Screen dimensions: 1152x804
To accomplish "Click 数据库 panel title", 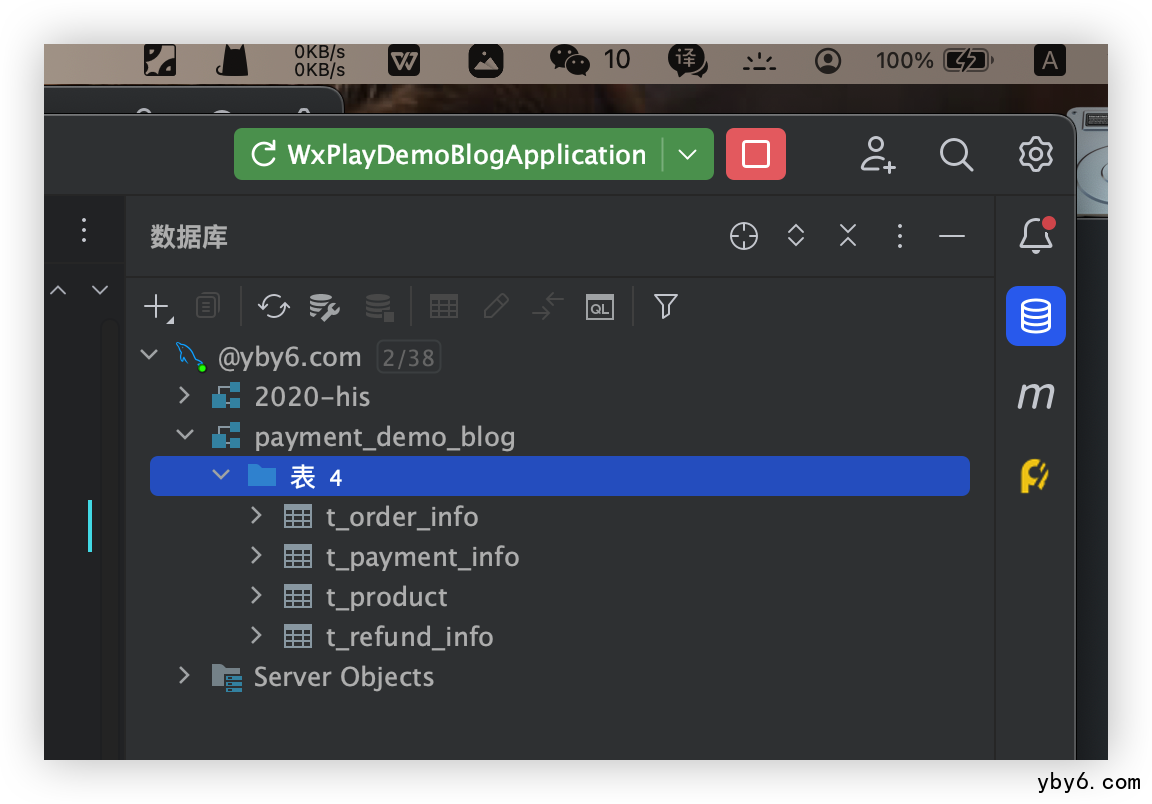I will click(x=189, y=237).
